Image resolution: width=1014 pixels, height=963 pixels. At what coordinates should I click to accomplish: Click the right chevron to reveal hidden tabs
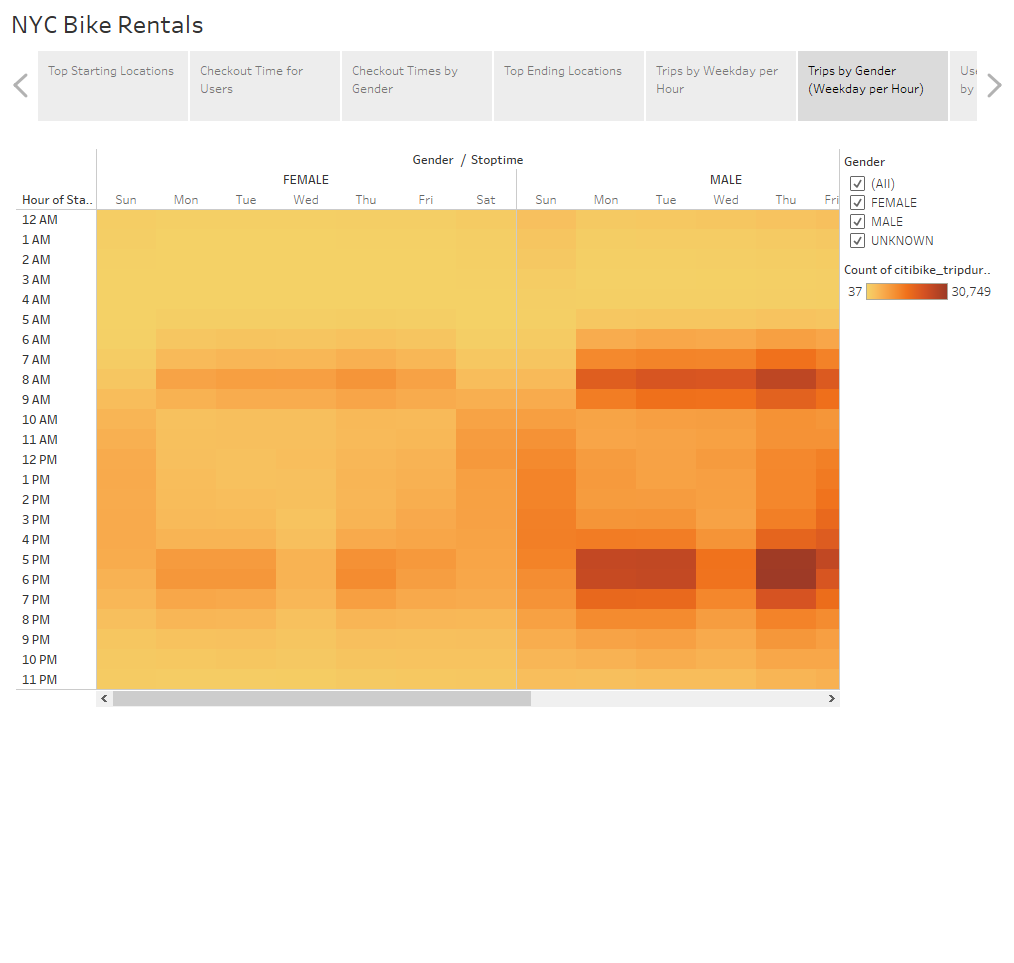994,85
